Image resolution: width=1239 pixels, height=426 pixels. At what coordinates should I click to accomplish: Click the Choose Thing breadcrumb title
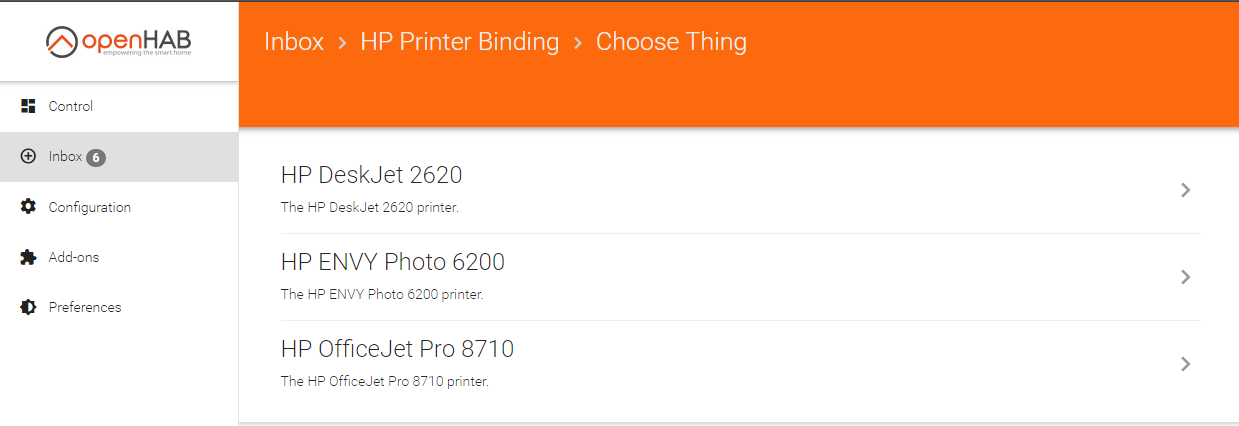(x=671, y=42)
